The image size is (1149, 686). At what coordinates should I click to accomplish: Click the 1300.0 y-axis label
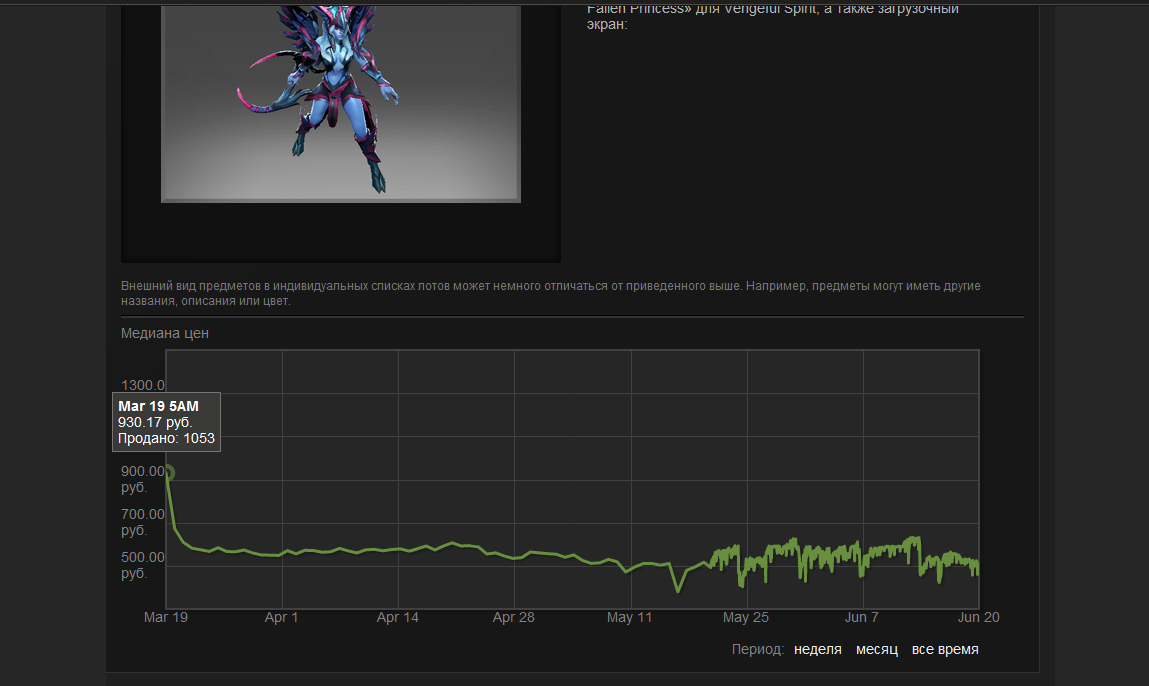(143, 385)
